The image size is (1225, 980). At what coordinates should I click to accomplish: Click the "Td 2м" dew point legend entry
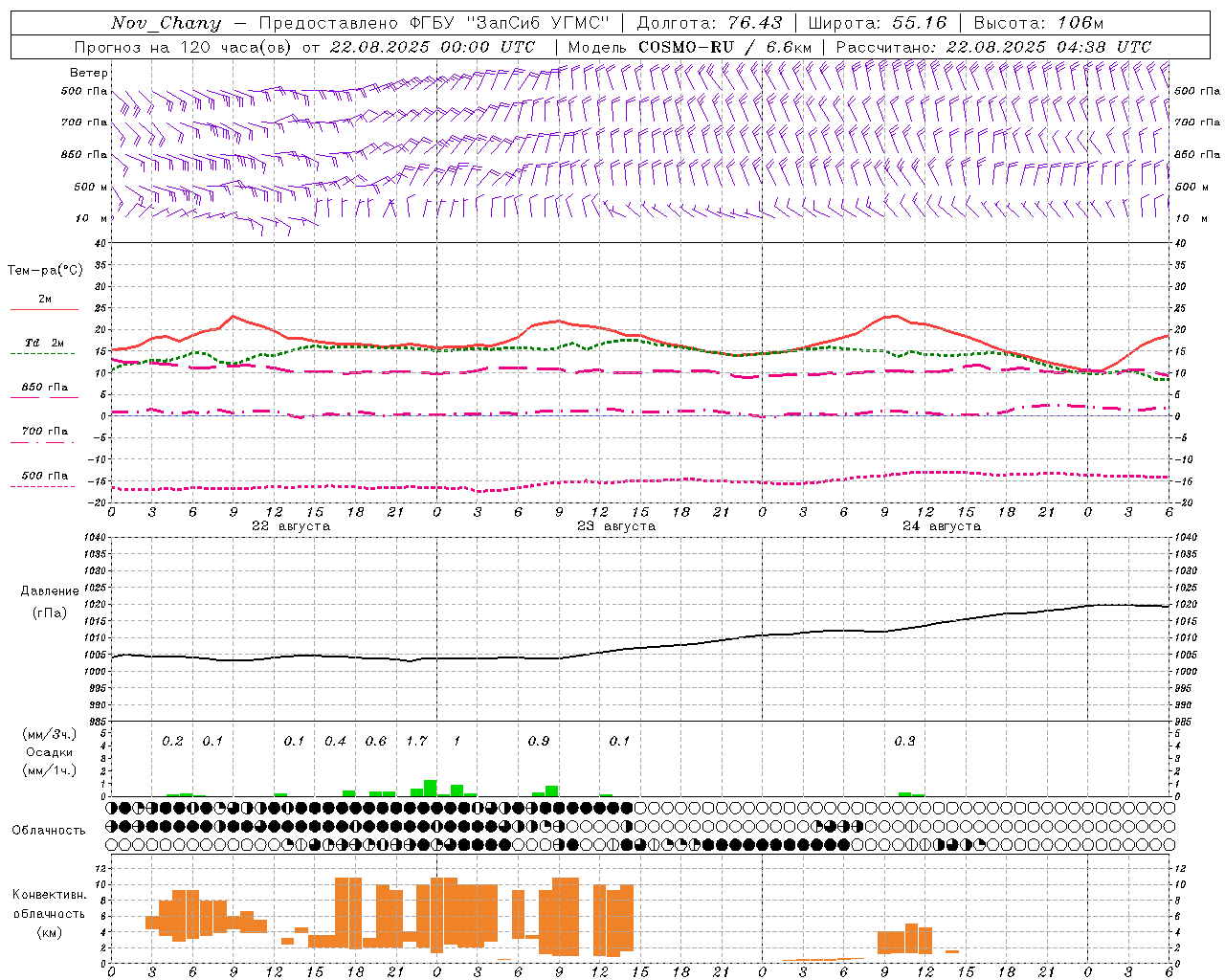click(x=44, y=343)
